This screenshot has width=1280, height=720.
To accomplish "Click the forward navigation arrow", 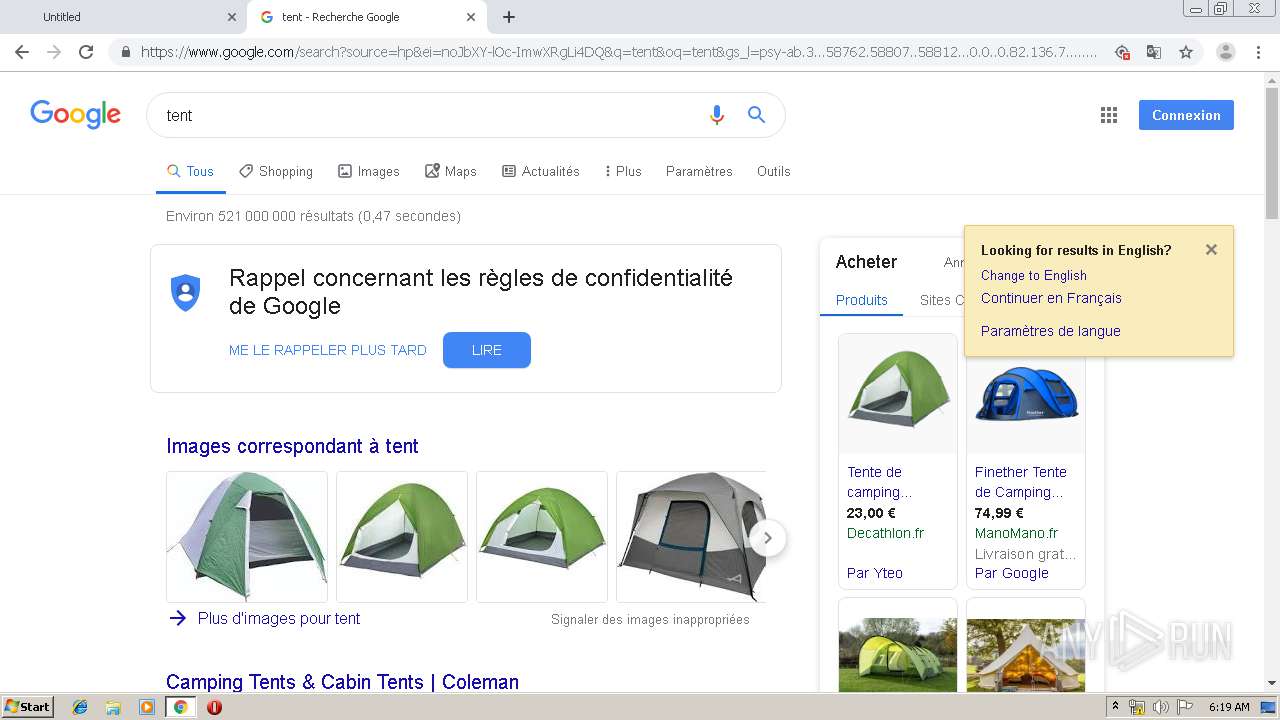I will pyautogui.click(x=54, y=52).
